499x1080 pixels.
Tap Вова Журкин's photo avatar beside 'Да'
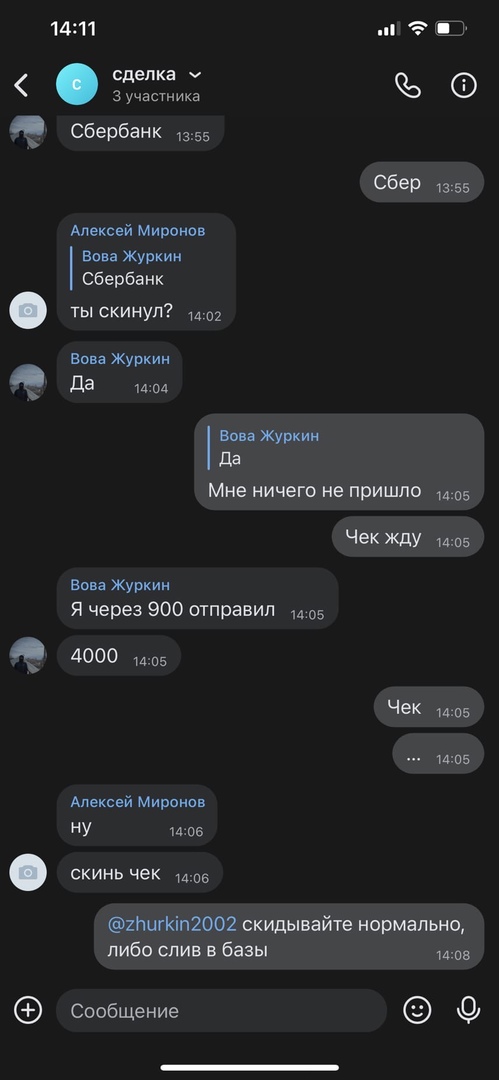pos(28,382)
